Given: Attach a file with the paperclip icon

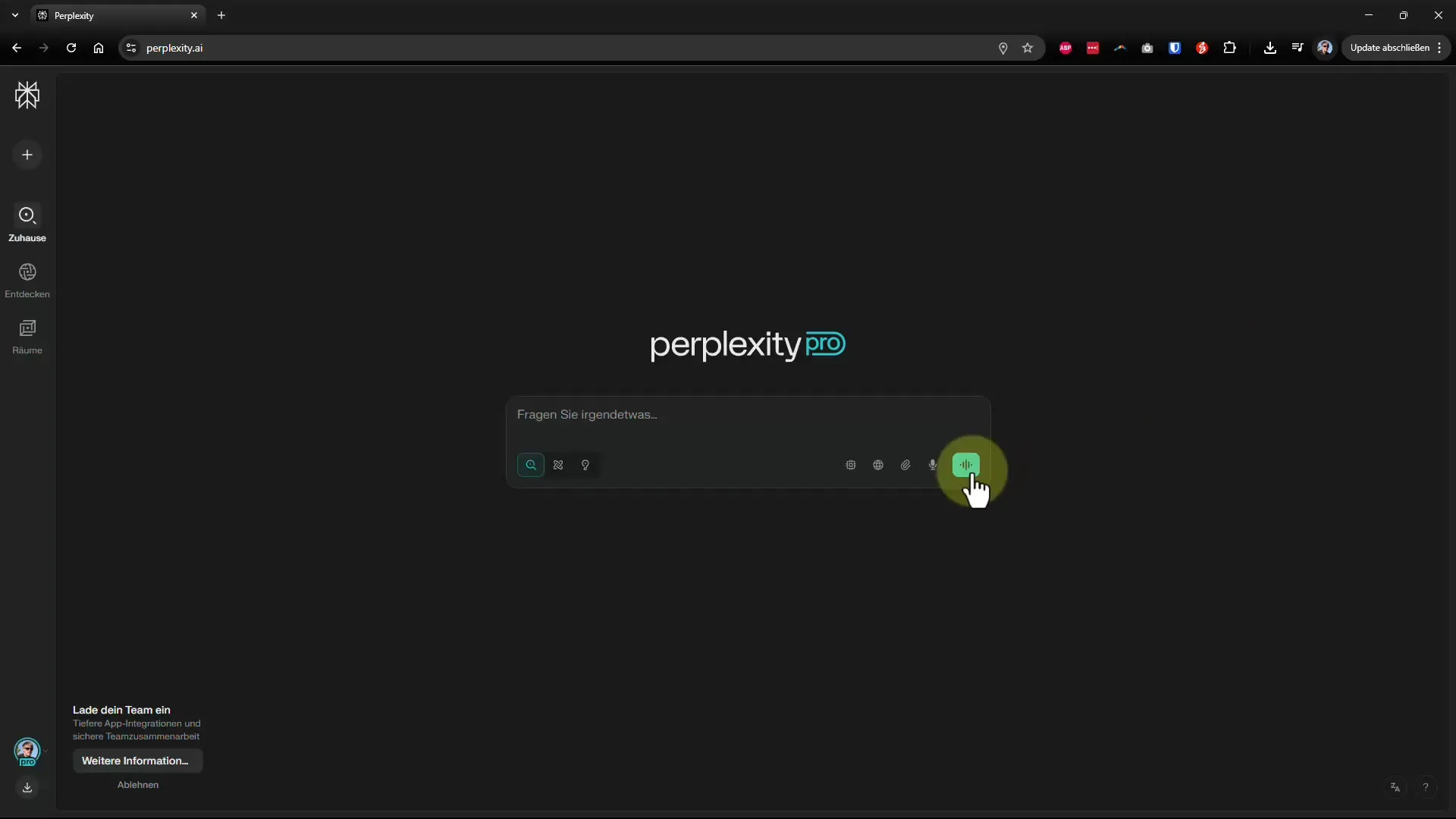Looking at the screenshot, I should (905, 465).
